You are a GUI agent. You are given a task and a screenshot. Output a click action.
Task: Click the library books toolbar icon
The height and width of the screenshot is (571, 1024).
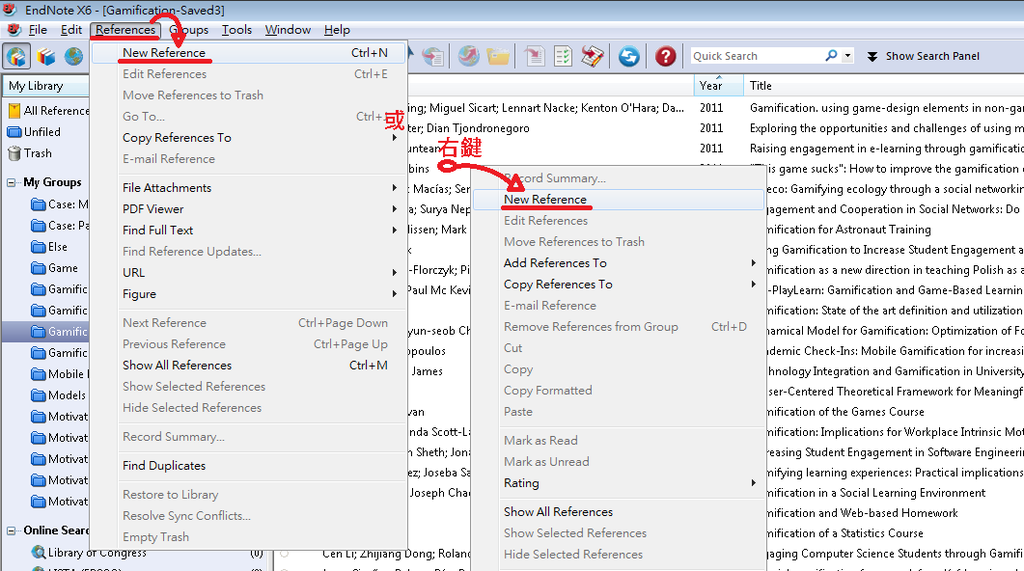46,57
